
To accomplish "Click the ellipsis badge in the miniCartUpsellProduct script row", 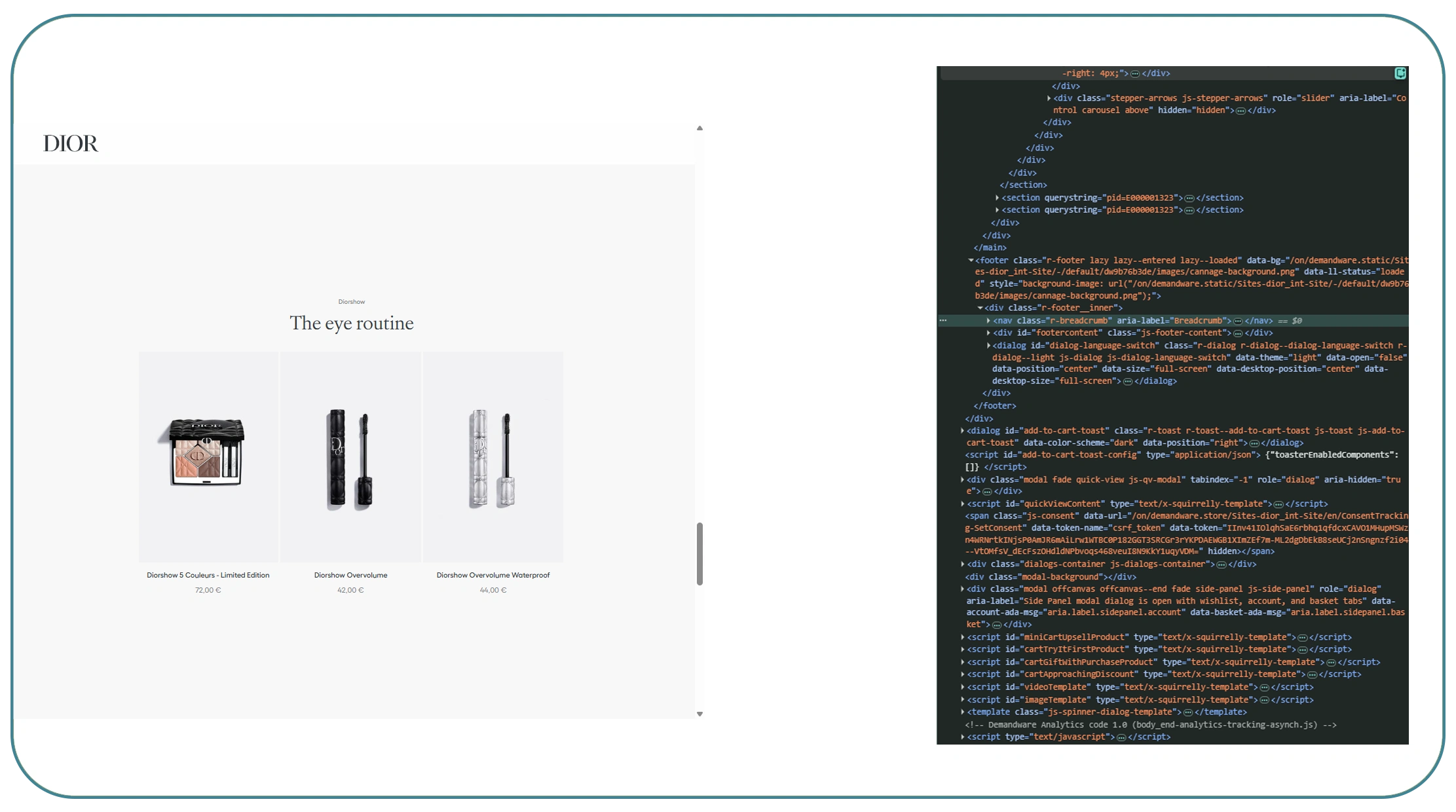I will (1303, 638).
